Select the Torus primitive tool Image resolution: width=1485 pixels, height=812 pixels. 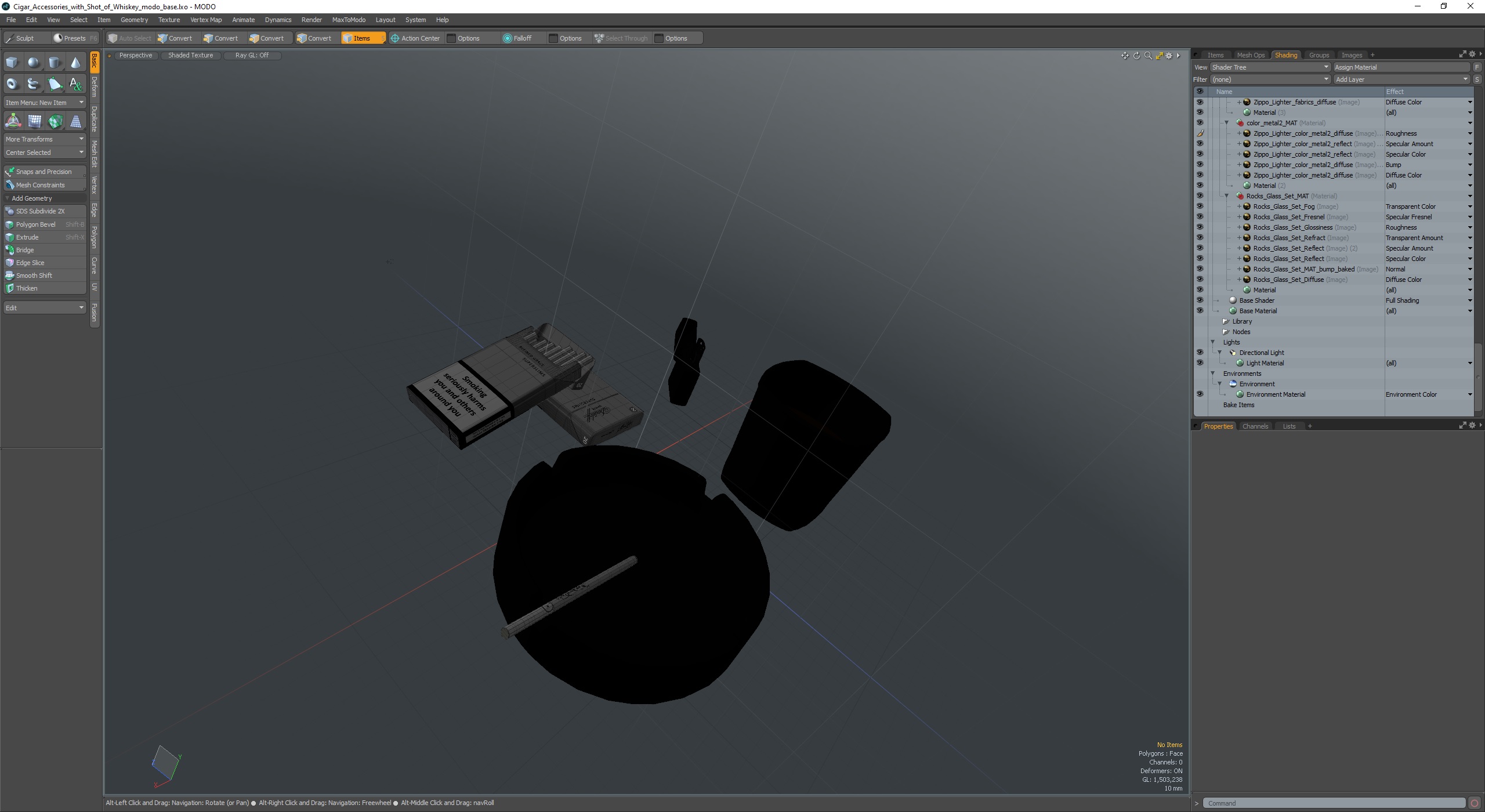tap(12, 84)
